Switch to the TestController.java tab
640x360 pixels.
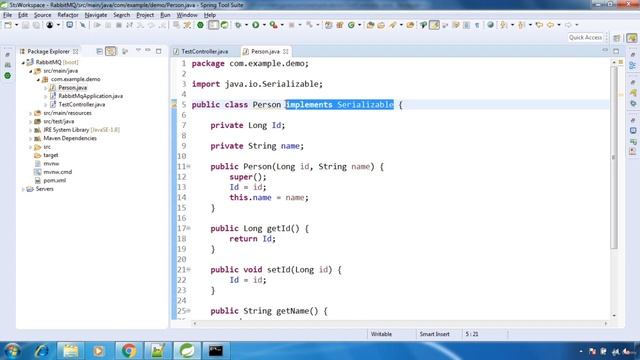pyautogui.click(x=201, y=51)
